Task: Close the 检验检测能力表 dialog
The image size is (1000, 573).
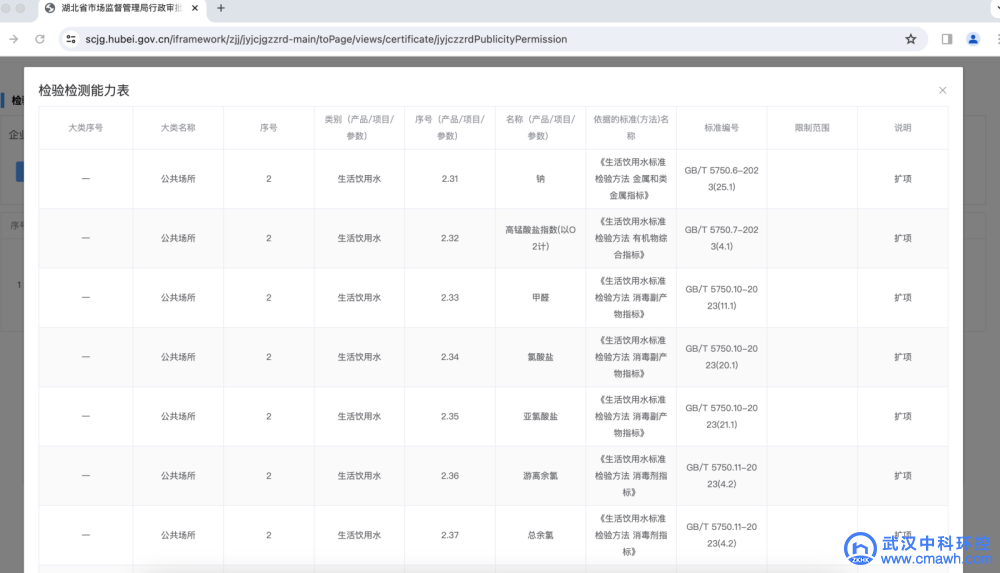Action: [942, 91]
